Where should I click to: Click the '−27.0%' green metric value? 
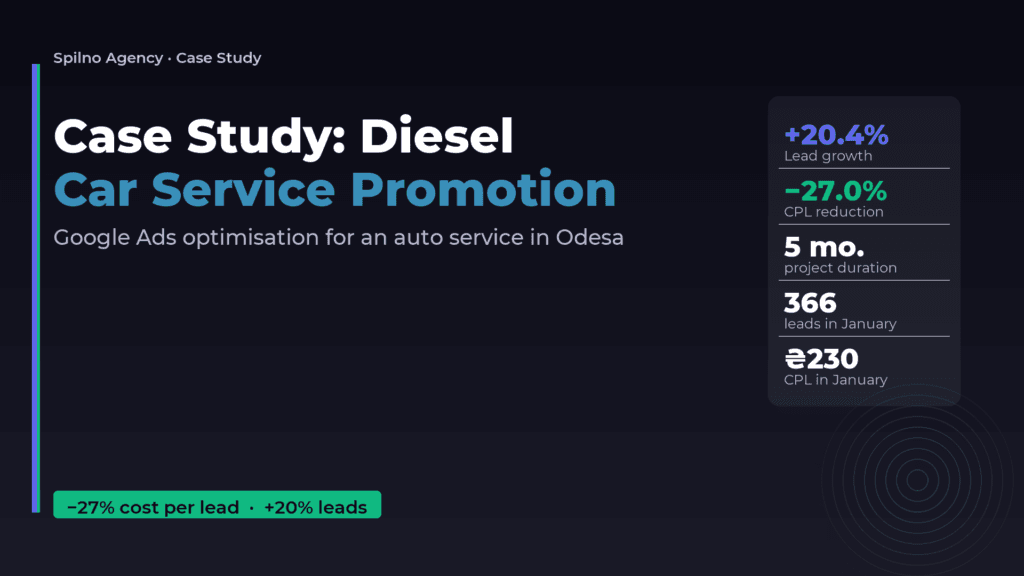click(x=835, y=191)
